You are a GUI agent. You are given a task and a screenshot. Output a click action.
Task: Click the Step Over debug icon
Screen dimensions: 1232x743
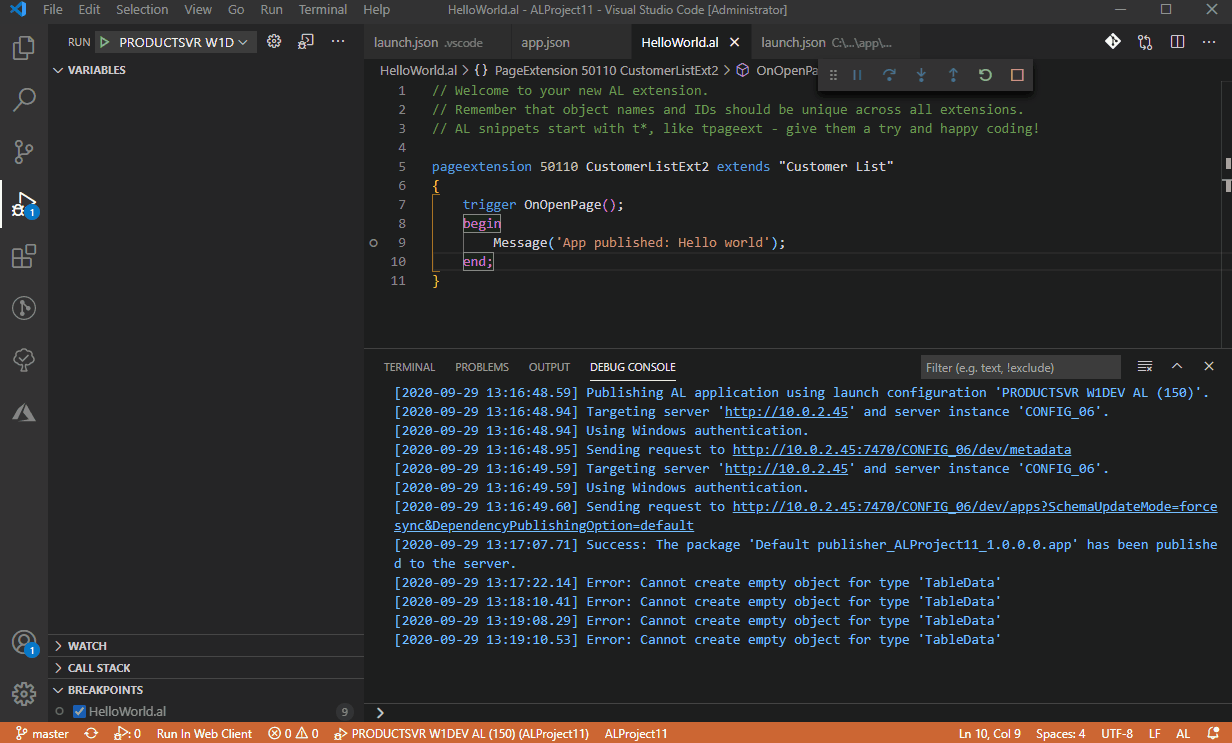(x=889, y=74)
